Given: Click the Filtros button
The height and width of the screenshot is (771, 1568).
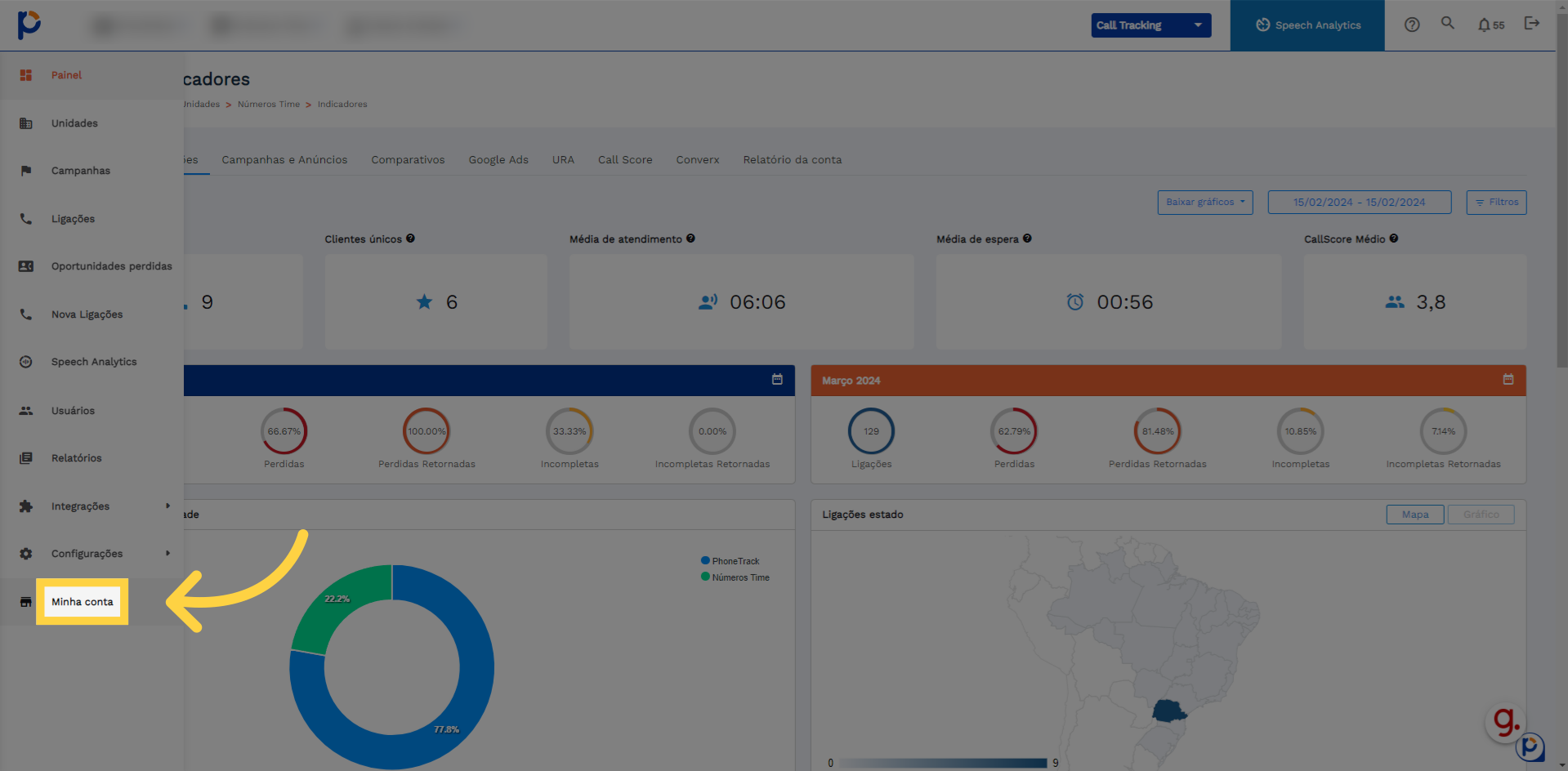Looking at the screenshot, I should point(1497,203).
